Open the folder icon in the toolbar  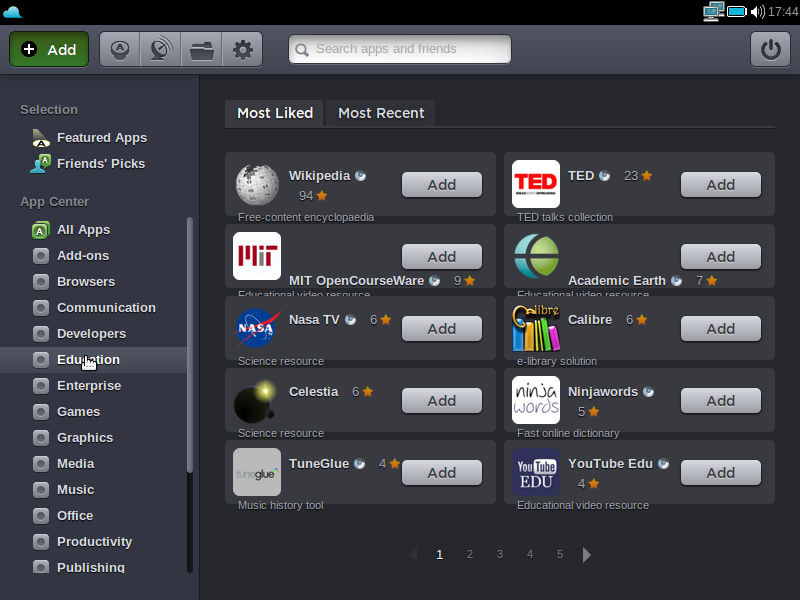(201, 49)
